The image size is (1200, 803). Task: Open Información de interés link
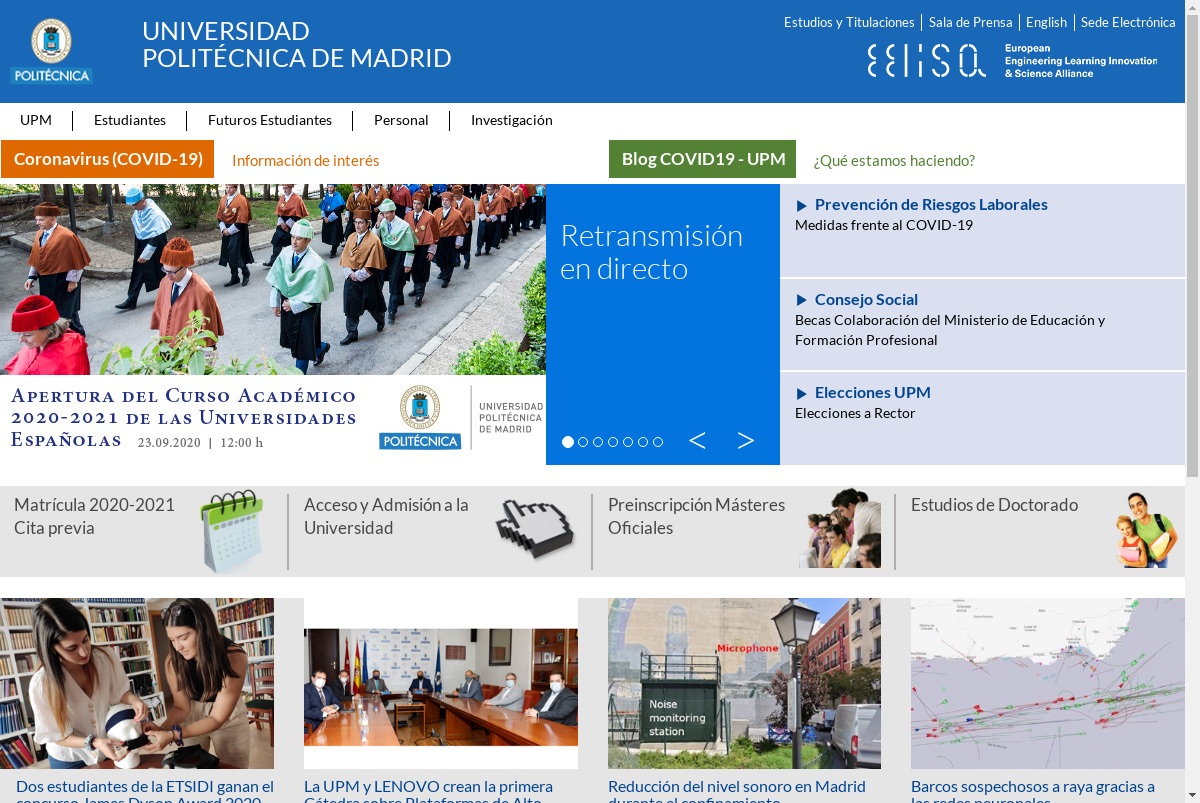(306, 160)
